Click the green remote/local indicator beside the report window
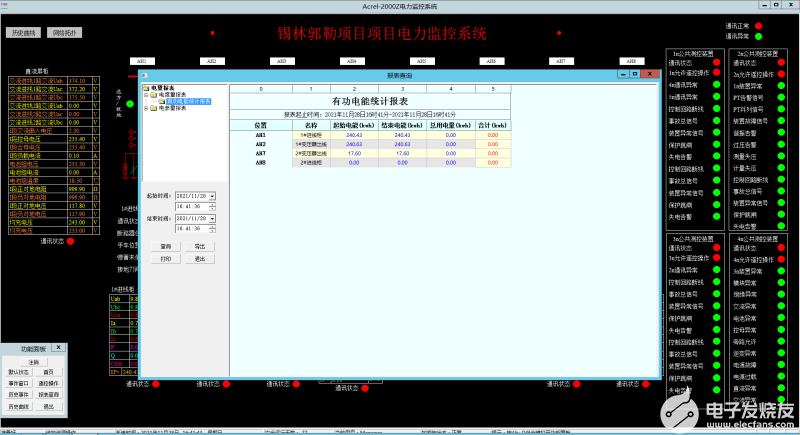800x435 pixels. click(130, 104)
